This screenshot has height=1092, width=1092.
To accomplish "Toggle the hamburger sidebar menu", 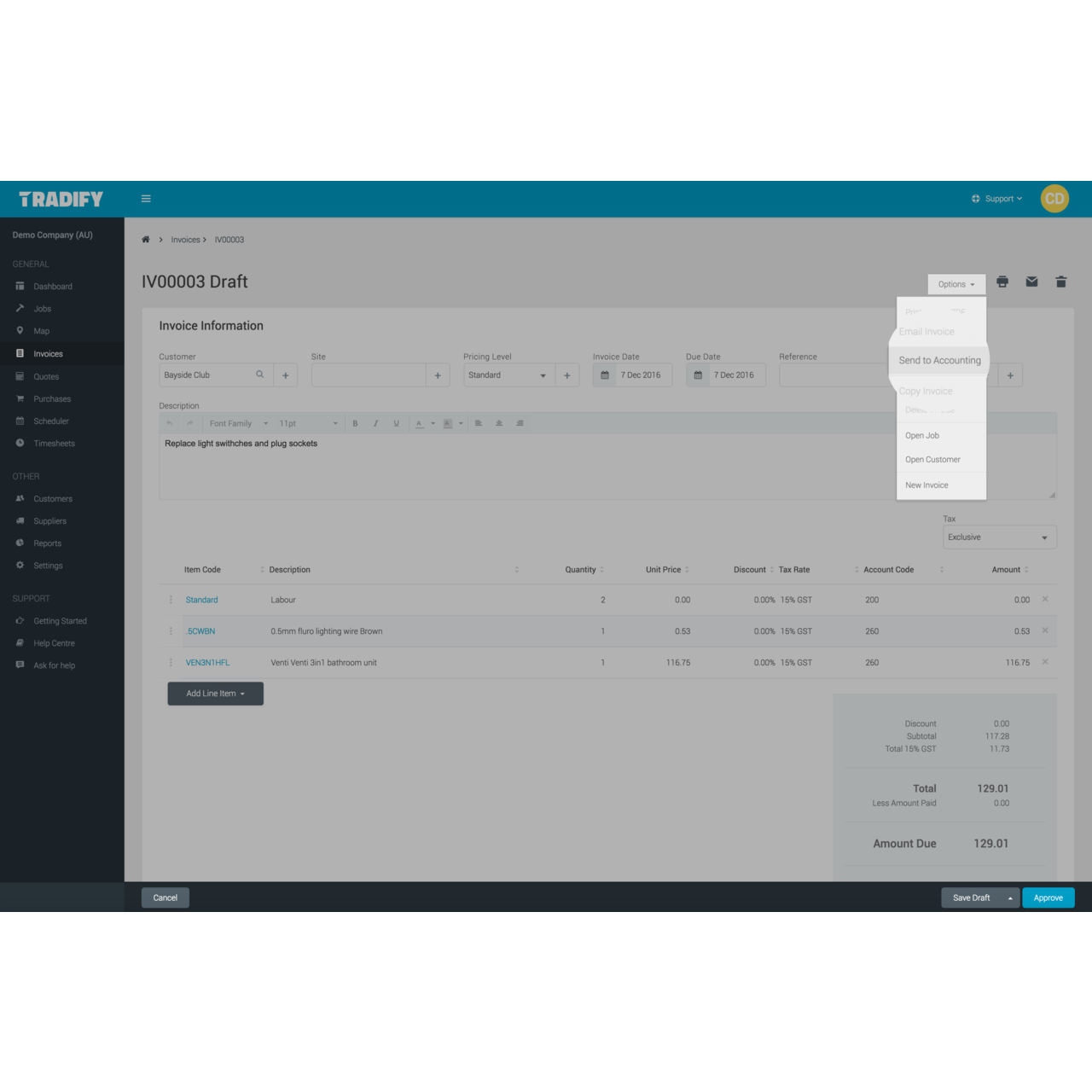I will tap(146, 199).
